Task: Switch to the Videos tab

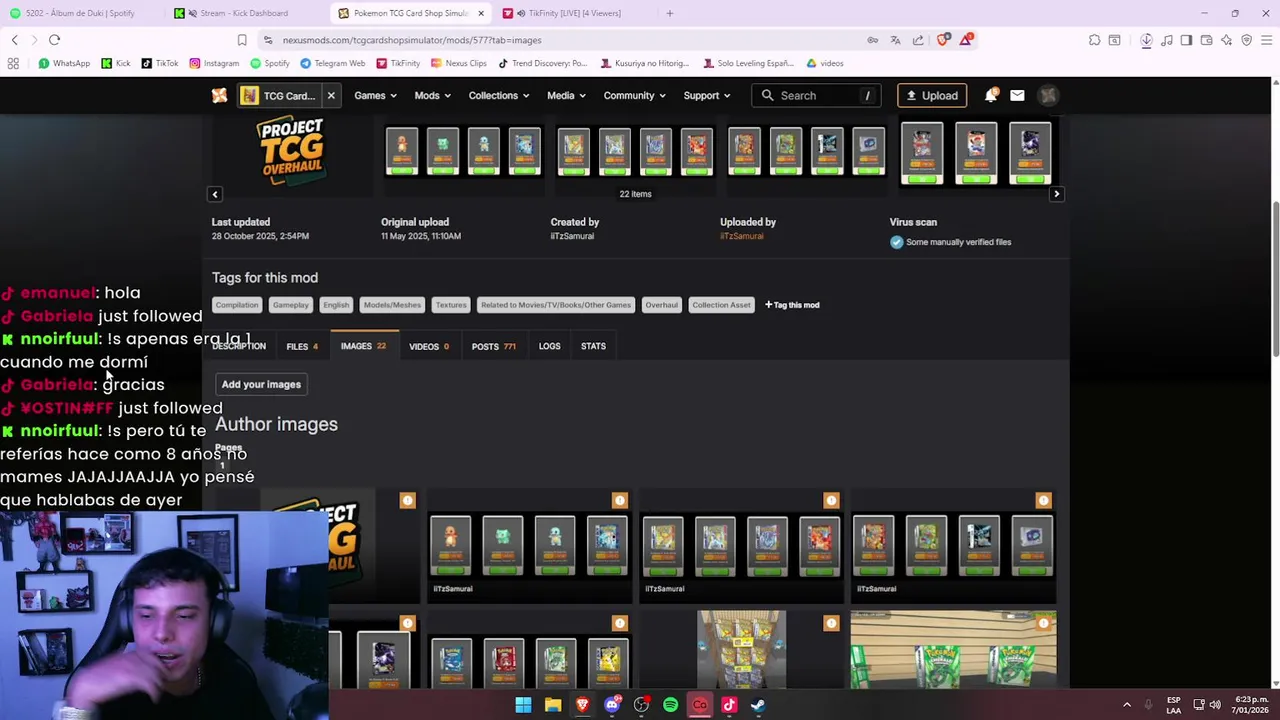Action: 429,346
